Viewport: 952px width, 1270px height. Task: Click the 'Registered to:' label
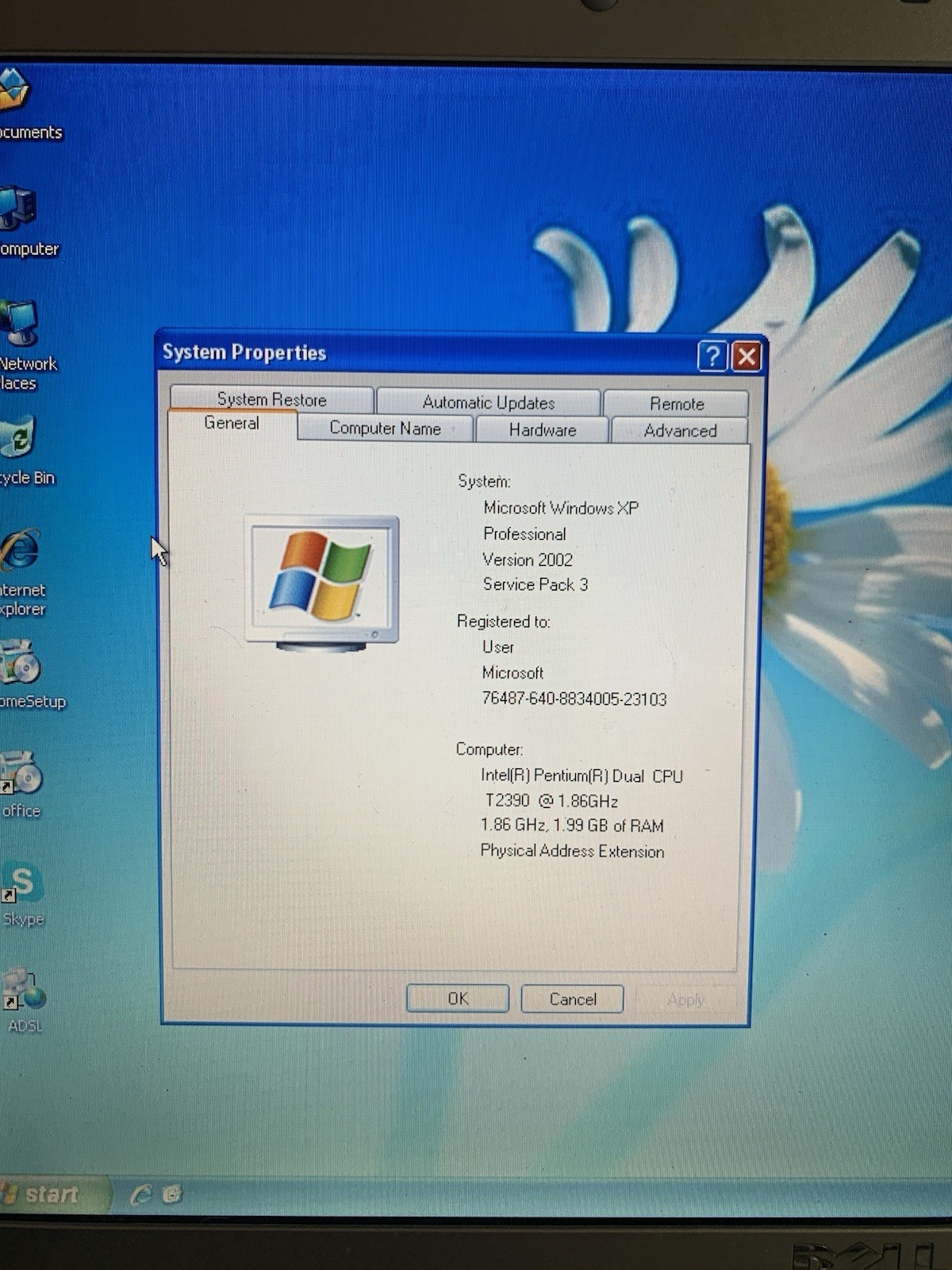pyautogui.click(x=504, y=622)
